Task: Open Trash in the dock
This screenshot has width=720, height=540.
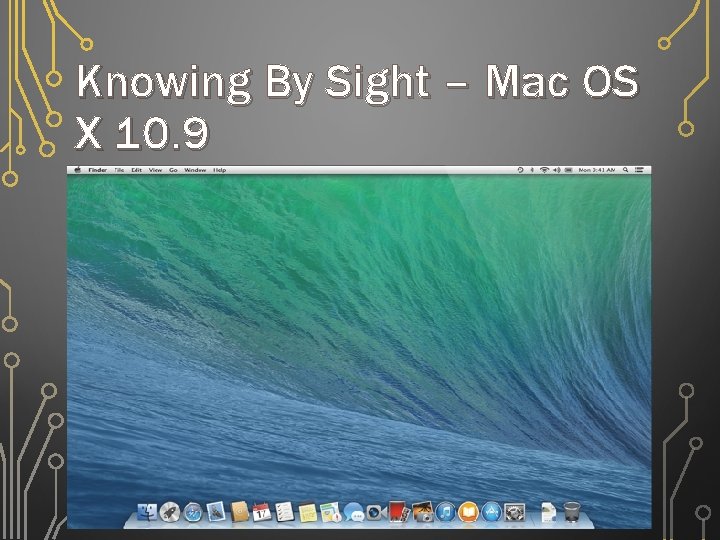Action: click(x=571, y=512)
